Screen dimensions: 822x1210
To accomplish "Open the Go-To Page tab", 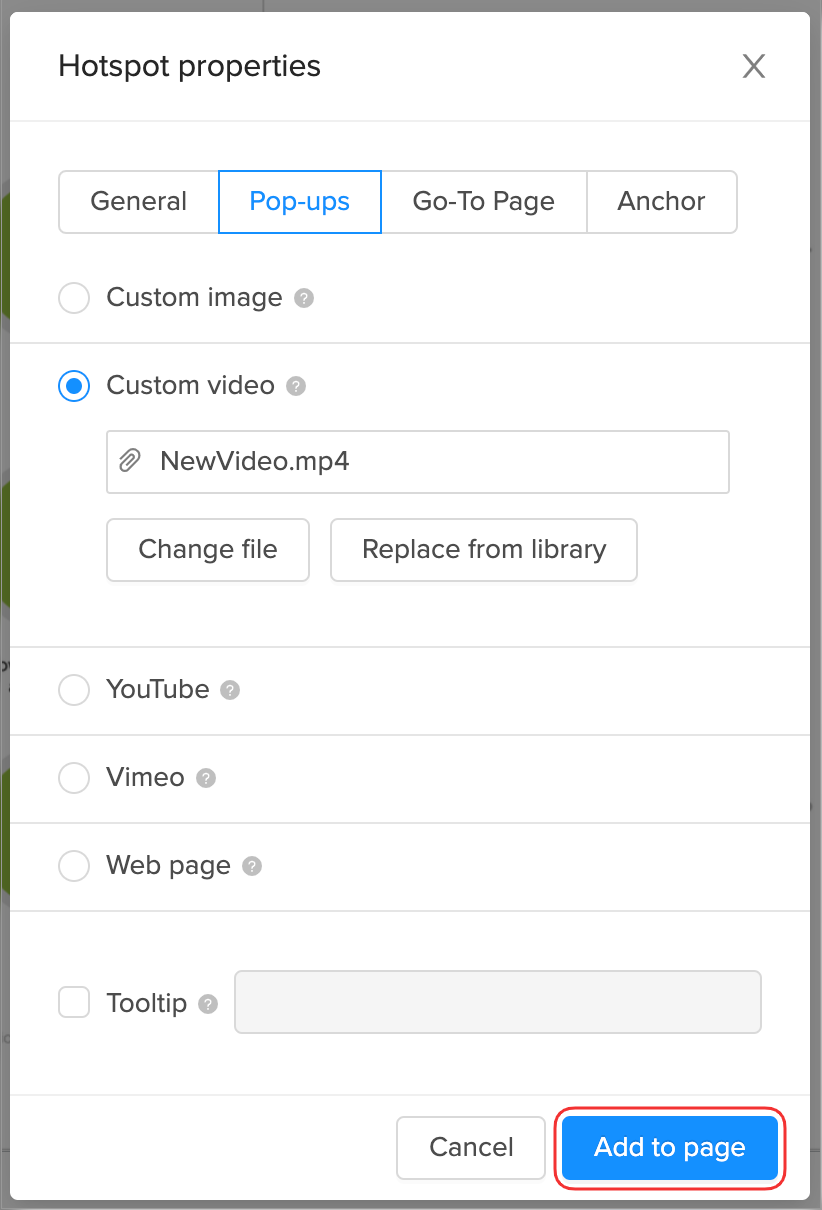I will coord(483,202).
